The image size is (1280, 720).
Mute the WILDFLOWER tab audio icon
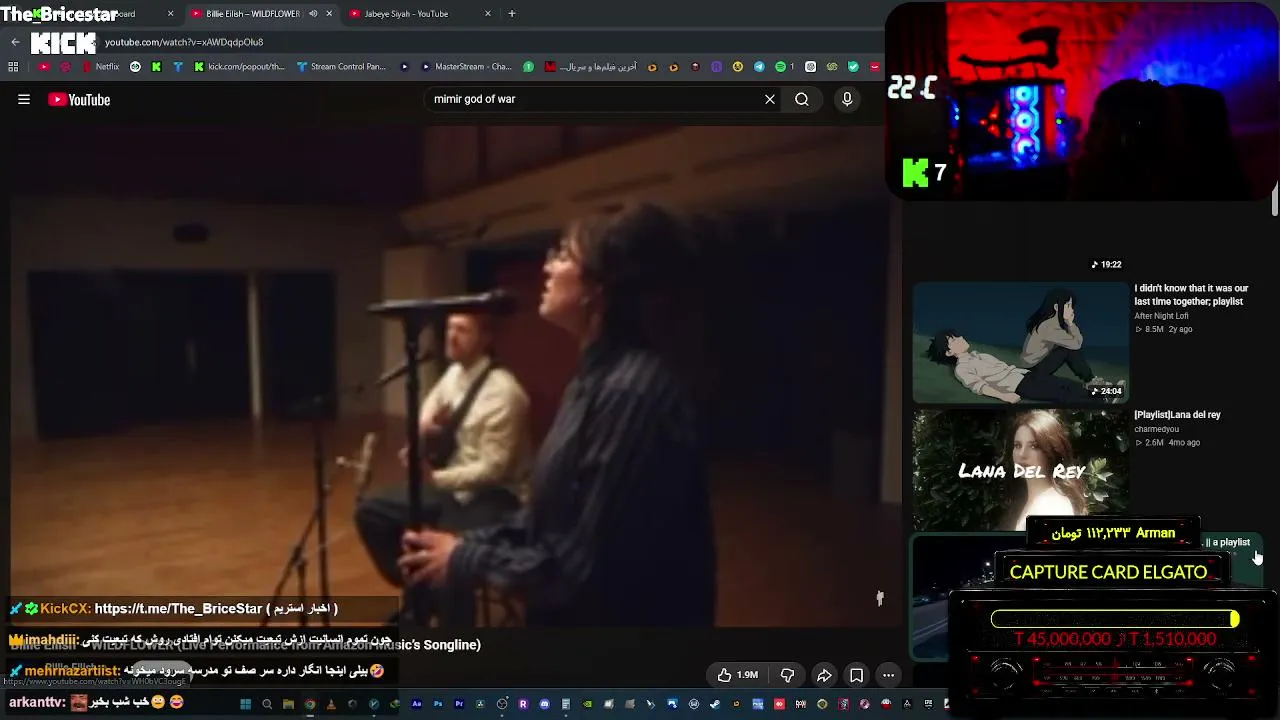click(x=313, y=14)
